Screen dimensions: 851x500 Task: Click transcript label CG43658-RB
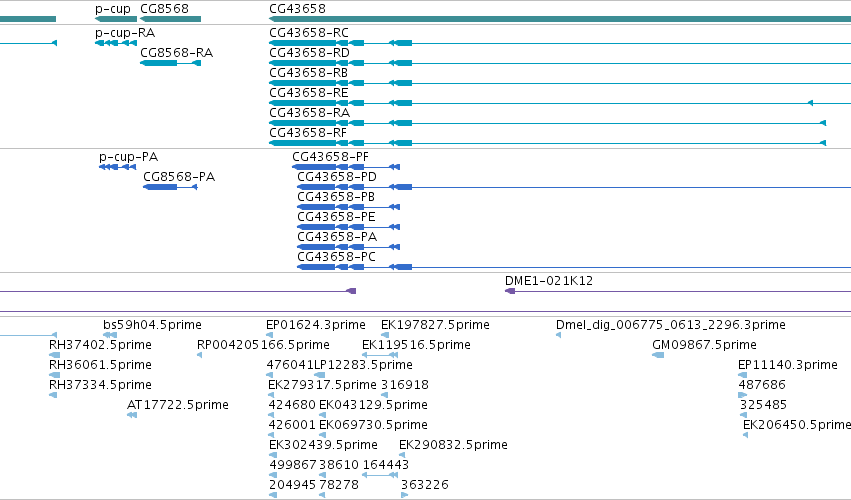pyautogui.click(x=309, y=73)
